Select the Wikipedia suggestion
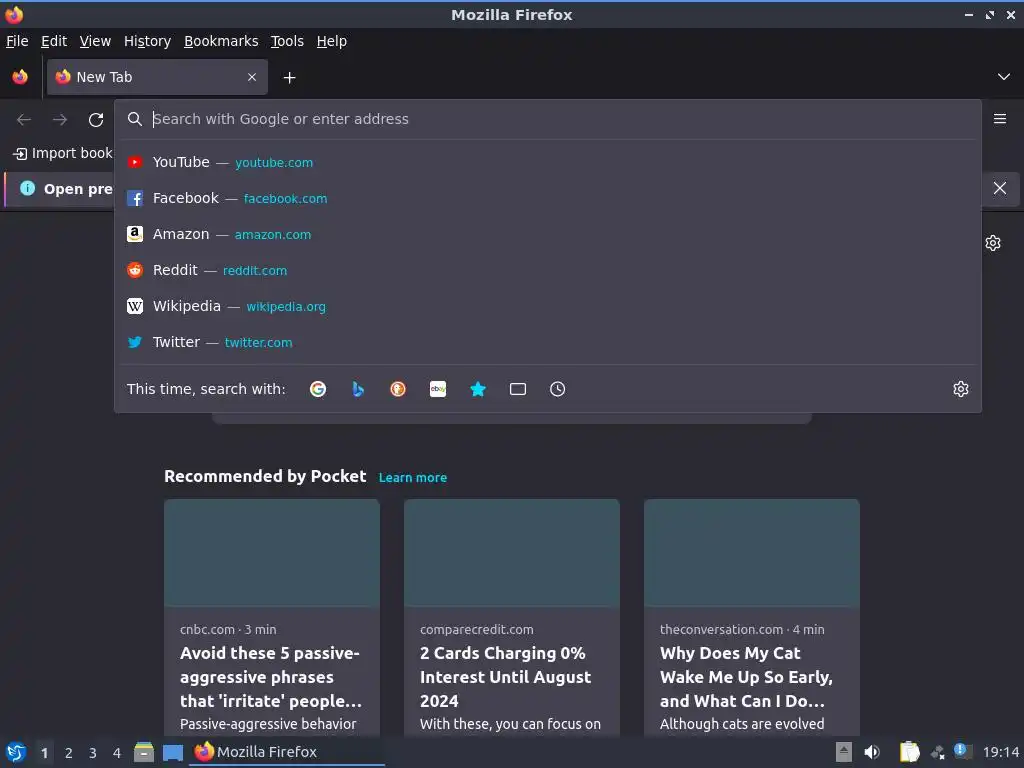 pyautogui.click(x=549, y=306)
